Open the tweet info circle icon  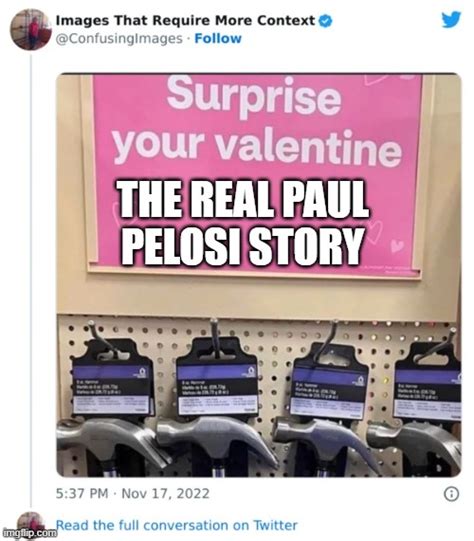pyautogui.click(x=451, y=494)
